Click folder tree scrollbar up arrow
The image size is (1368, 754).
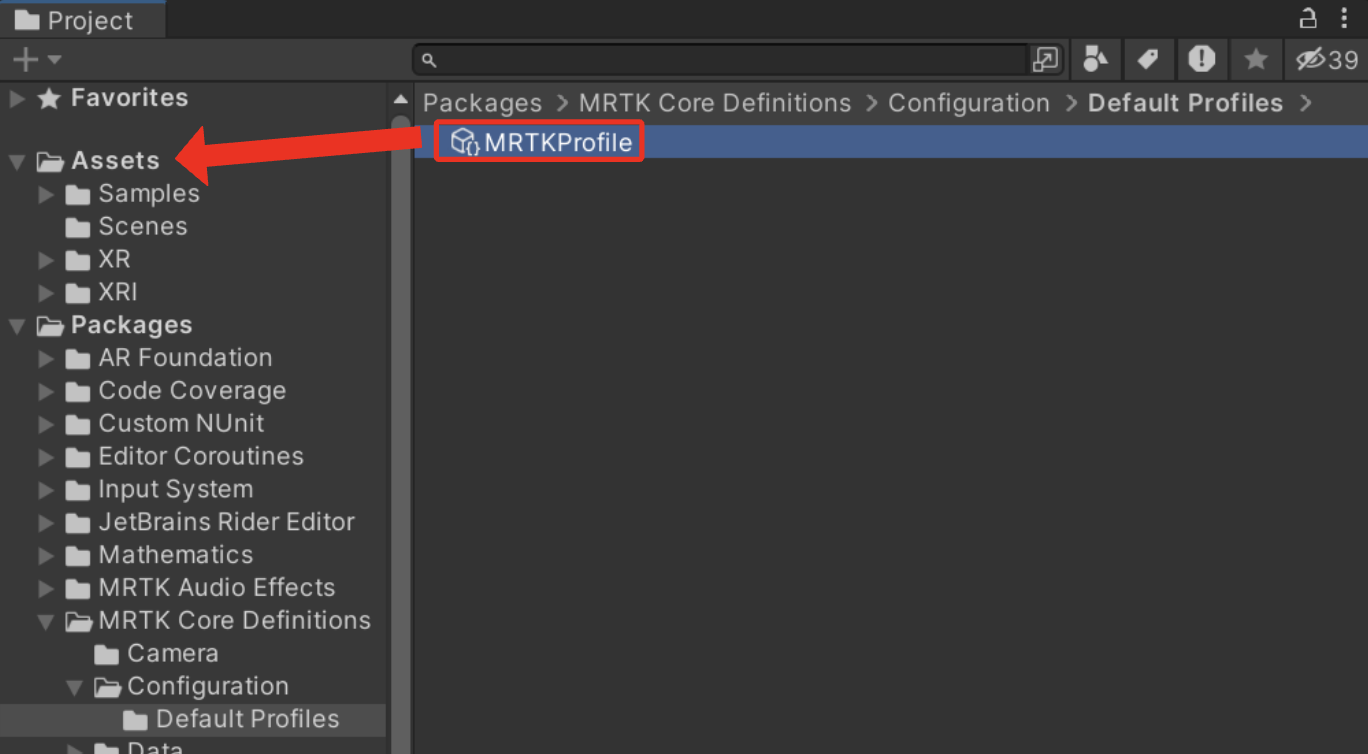point(400,99)
